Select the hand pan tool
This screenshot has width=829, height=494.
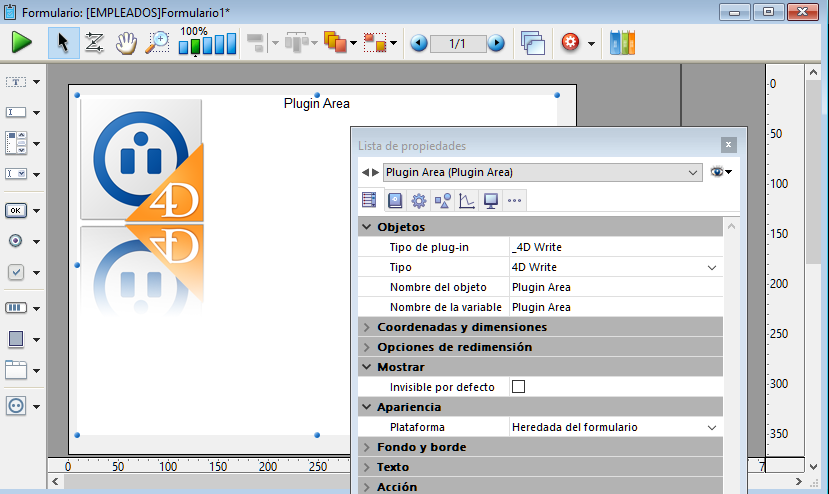[125, 43]
